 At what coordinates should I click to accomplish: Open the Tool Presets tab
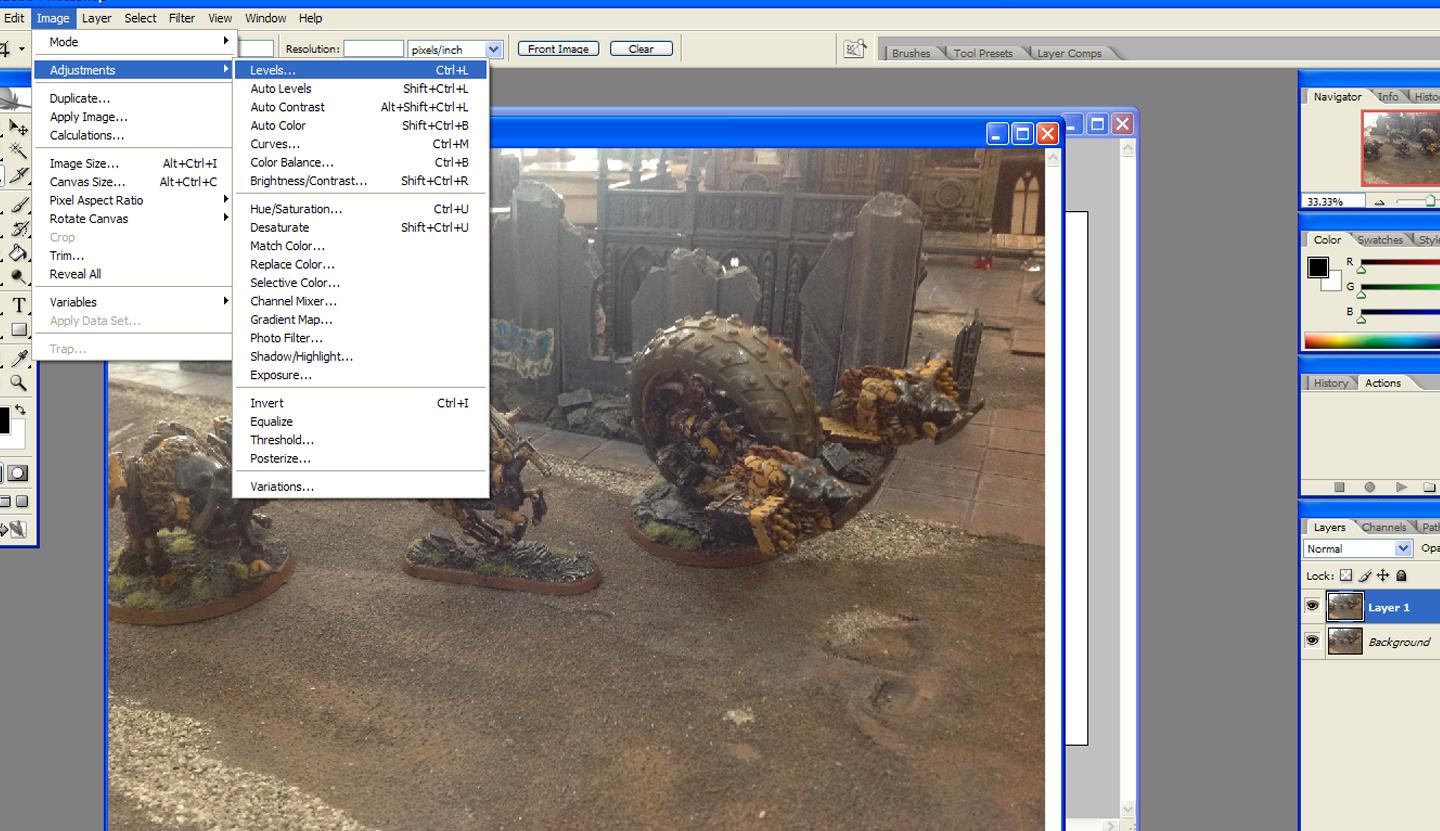coord(982,53)
